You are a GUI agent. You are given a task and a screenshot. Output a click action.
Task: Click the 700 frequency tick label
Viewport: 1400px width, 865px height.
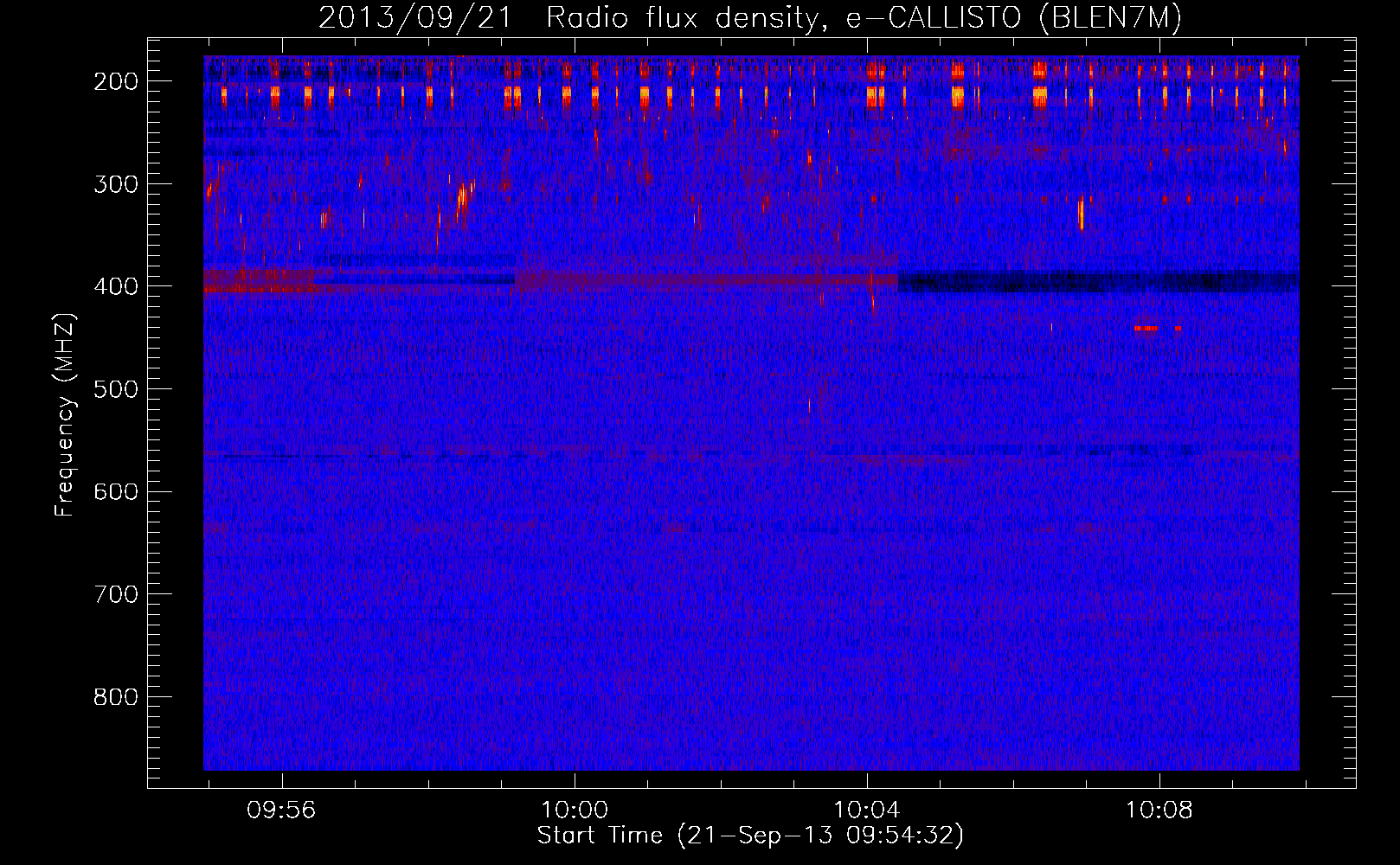point(116,594)
